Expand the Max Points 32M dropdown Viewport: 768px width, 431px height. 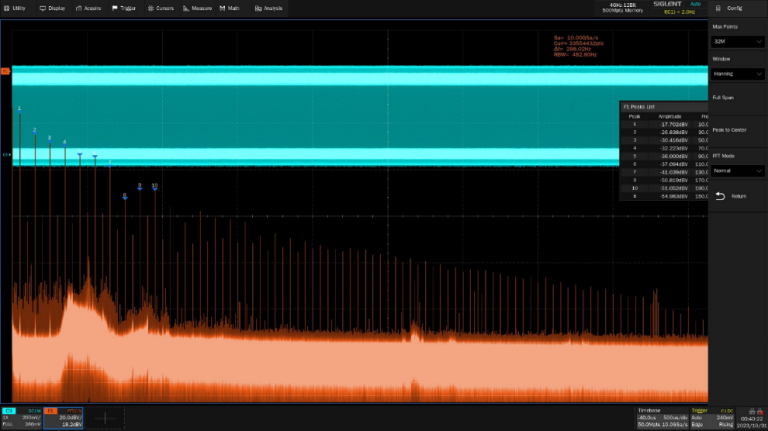click(x=737, y=41)
